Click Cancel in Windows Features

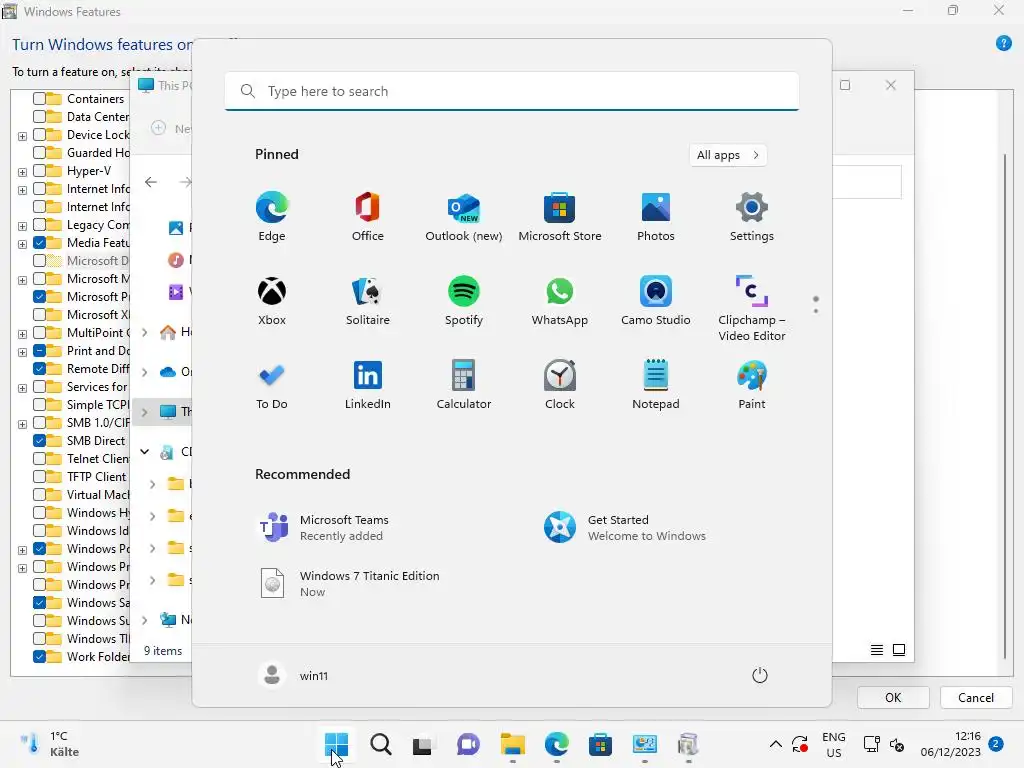click(976, 697)
